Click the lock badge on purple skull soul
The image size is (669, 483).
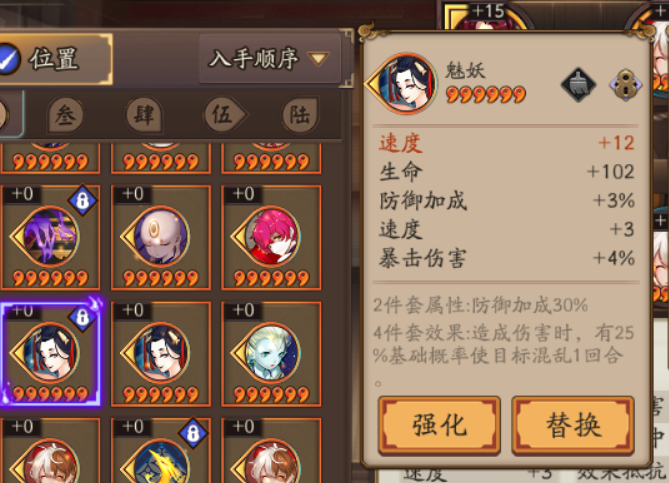[82, 200]
